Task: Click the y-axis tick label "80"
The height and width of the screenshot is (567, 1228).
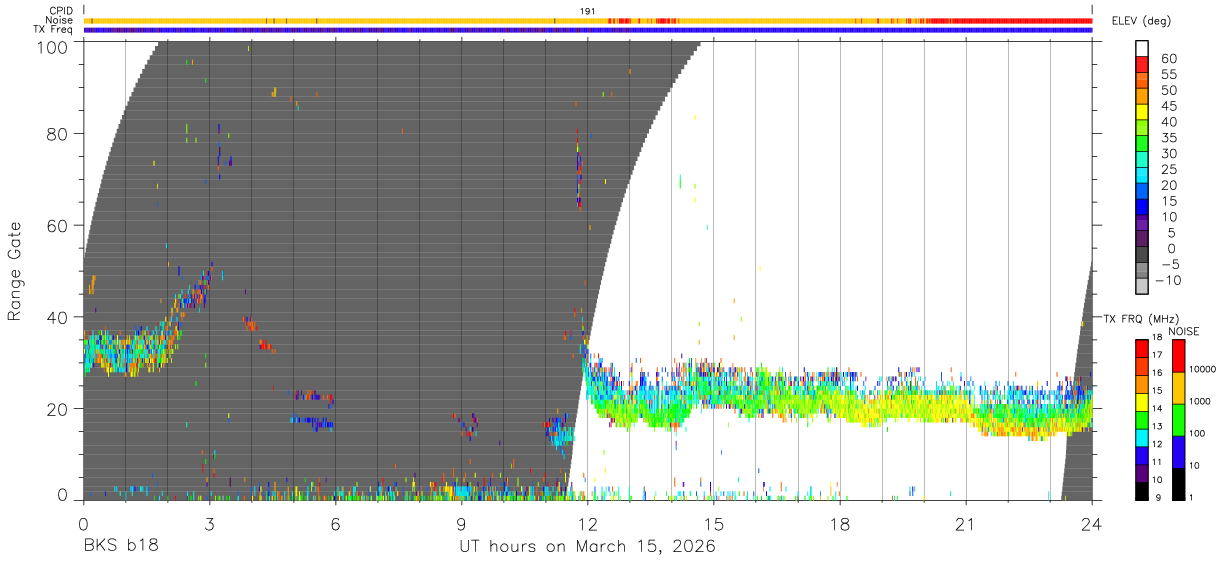Action: [x=57, y=133]
